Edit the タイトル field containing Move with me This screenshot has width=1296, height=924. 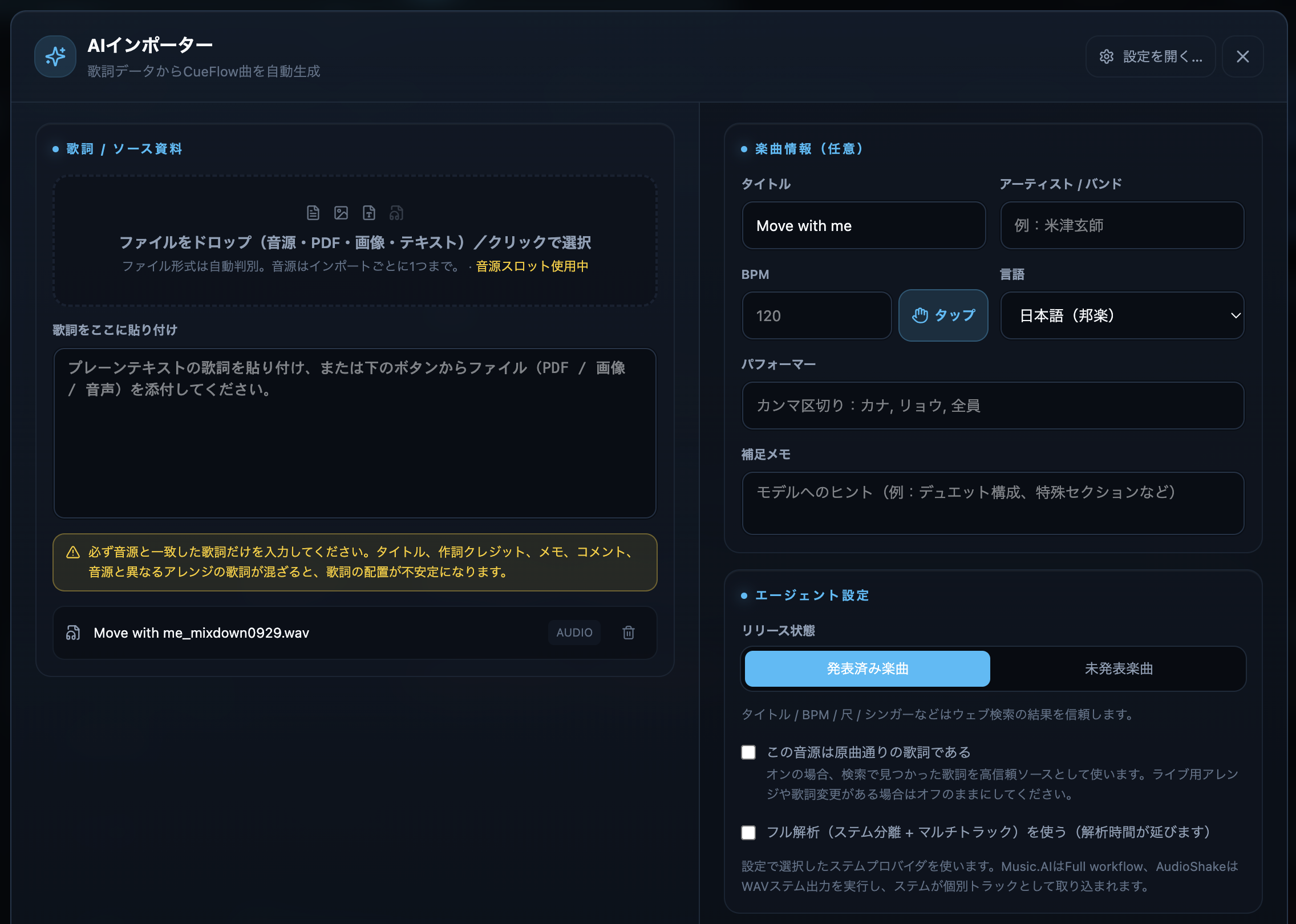864,225
